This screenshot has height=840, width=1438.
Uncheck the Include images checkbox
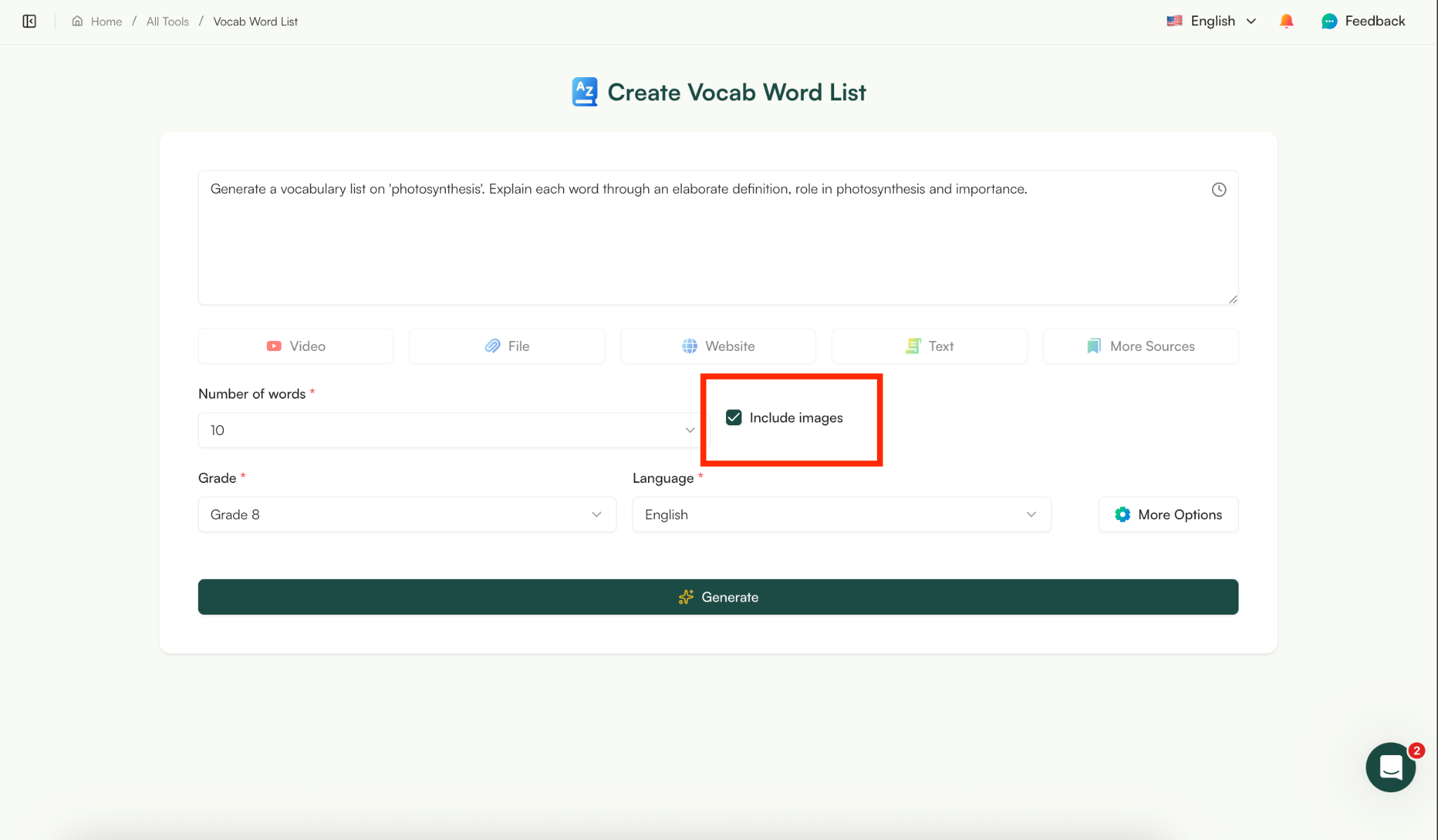[x=734, y=417]
